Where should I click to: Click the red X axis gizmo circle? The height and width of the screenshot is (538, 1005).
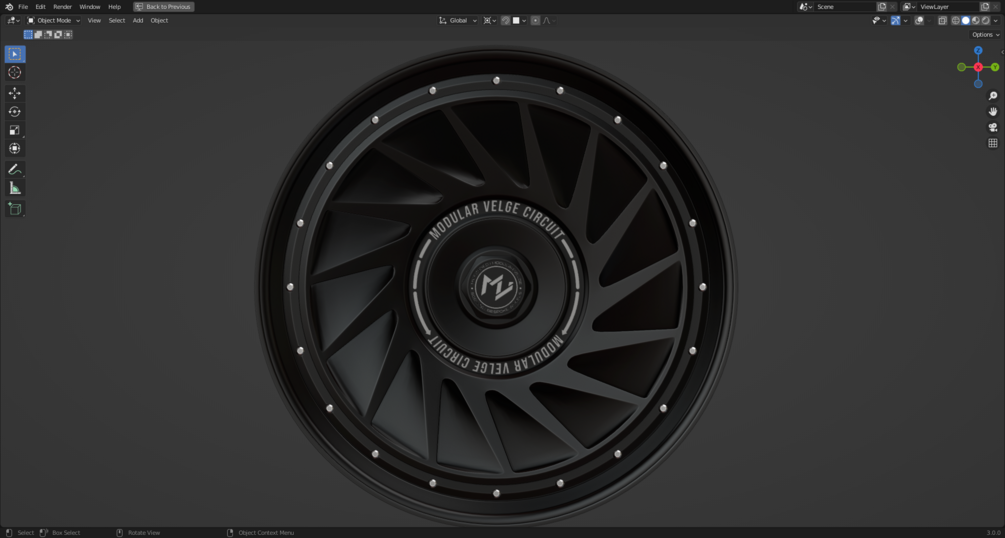(x=978, y=67)
